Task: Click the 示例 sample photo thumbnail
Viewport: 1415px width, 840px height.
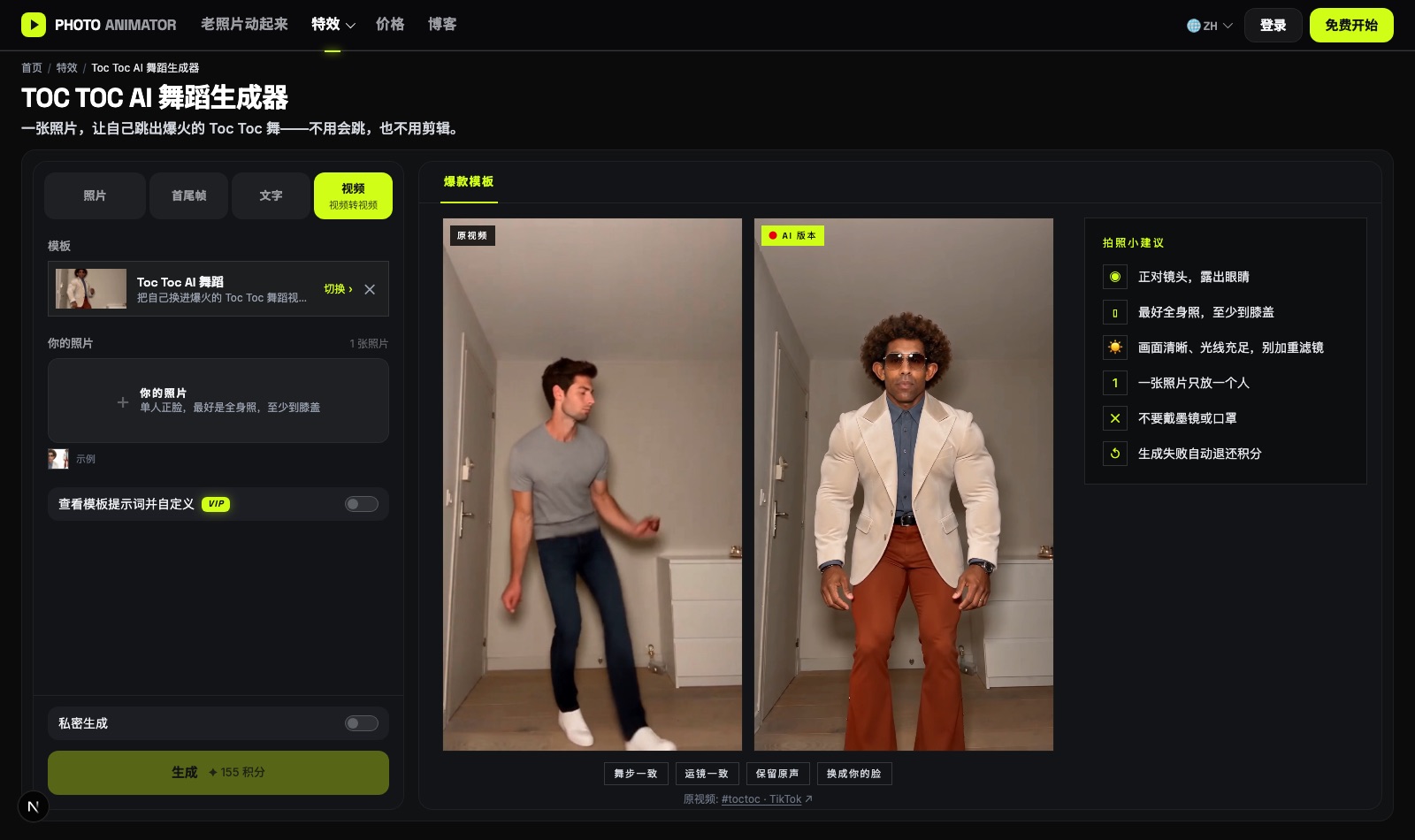Action: tap(58, 459)
